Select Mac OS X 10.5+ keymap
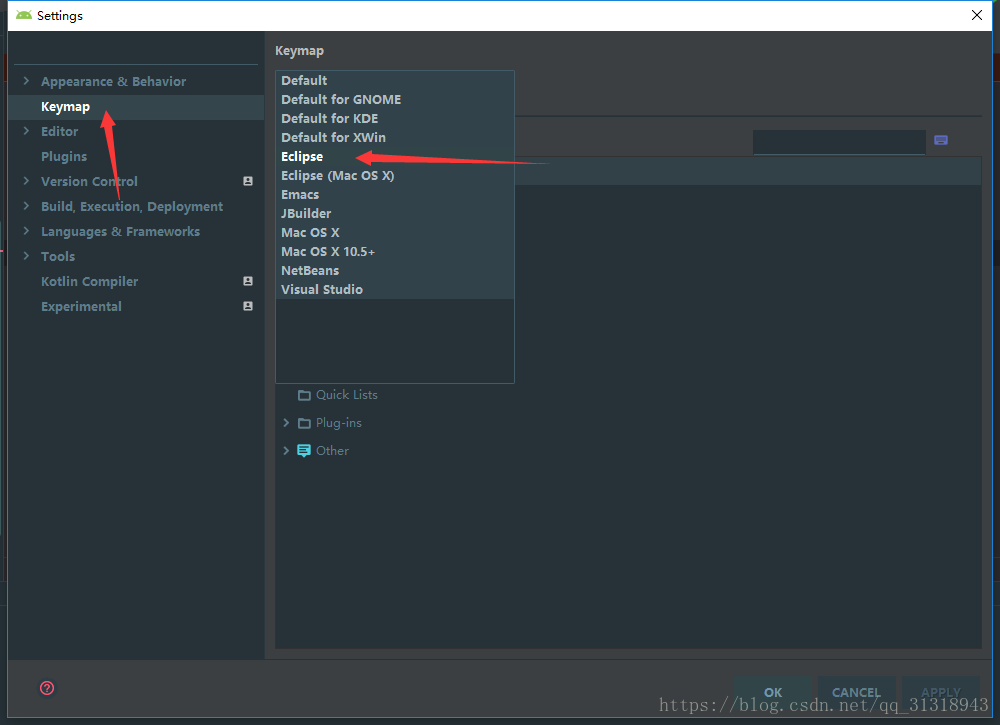This screenshot has height=725, width=1000. (x=395, y=252)
